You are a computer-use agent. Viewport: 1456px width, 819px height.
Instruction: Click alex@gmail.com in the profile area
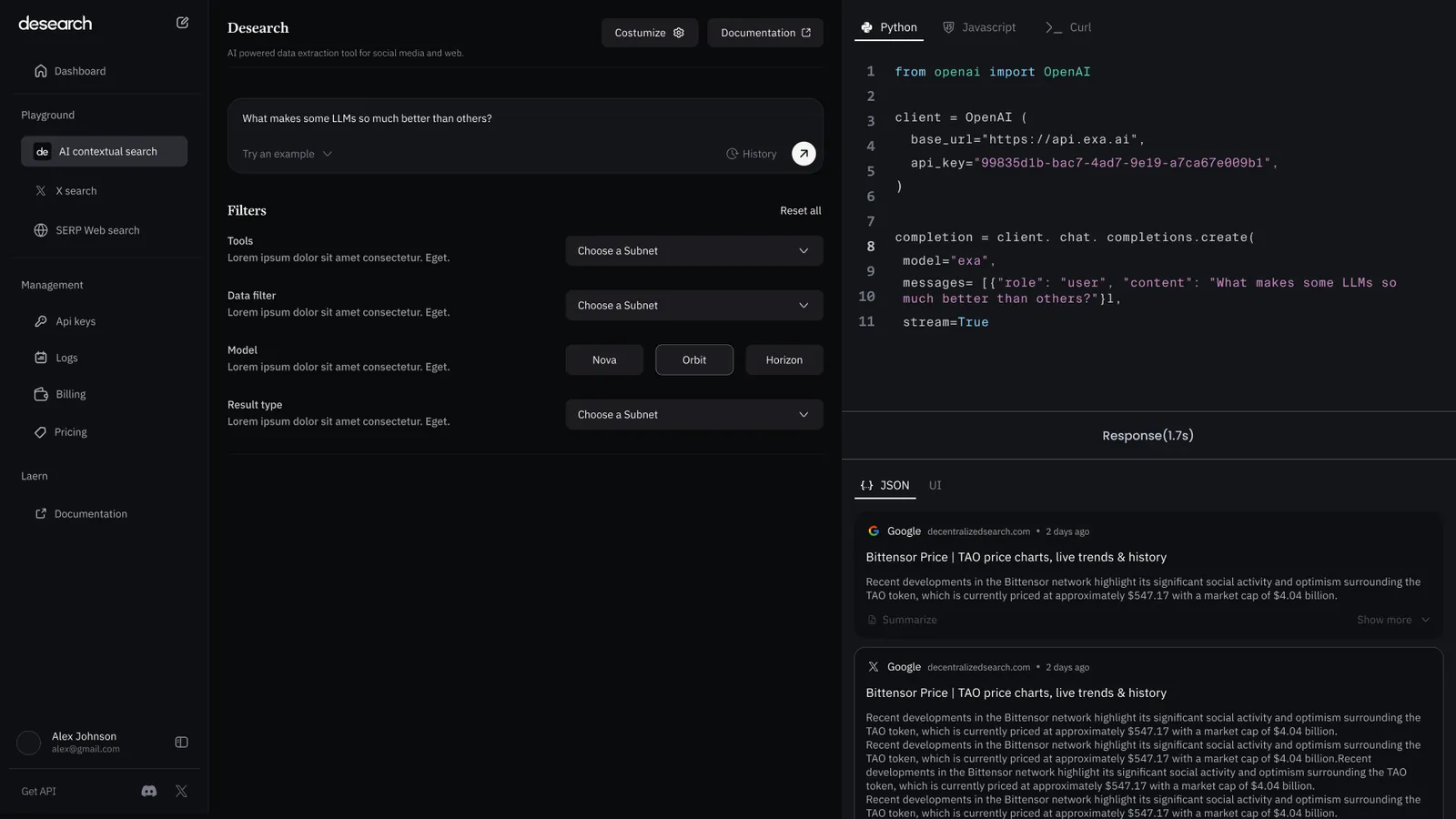point(86,750)
